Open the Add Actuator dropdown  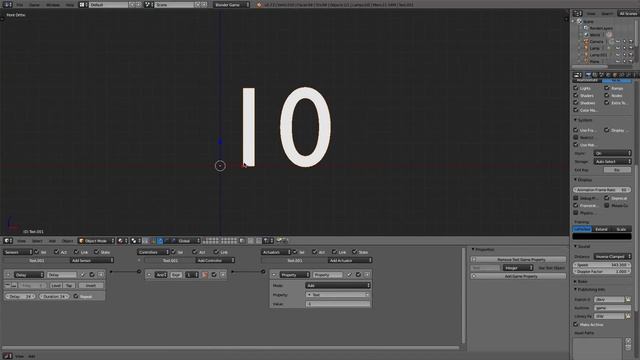[350, 260]
